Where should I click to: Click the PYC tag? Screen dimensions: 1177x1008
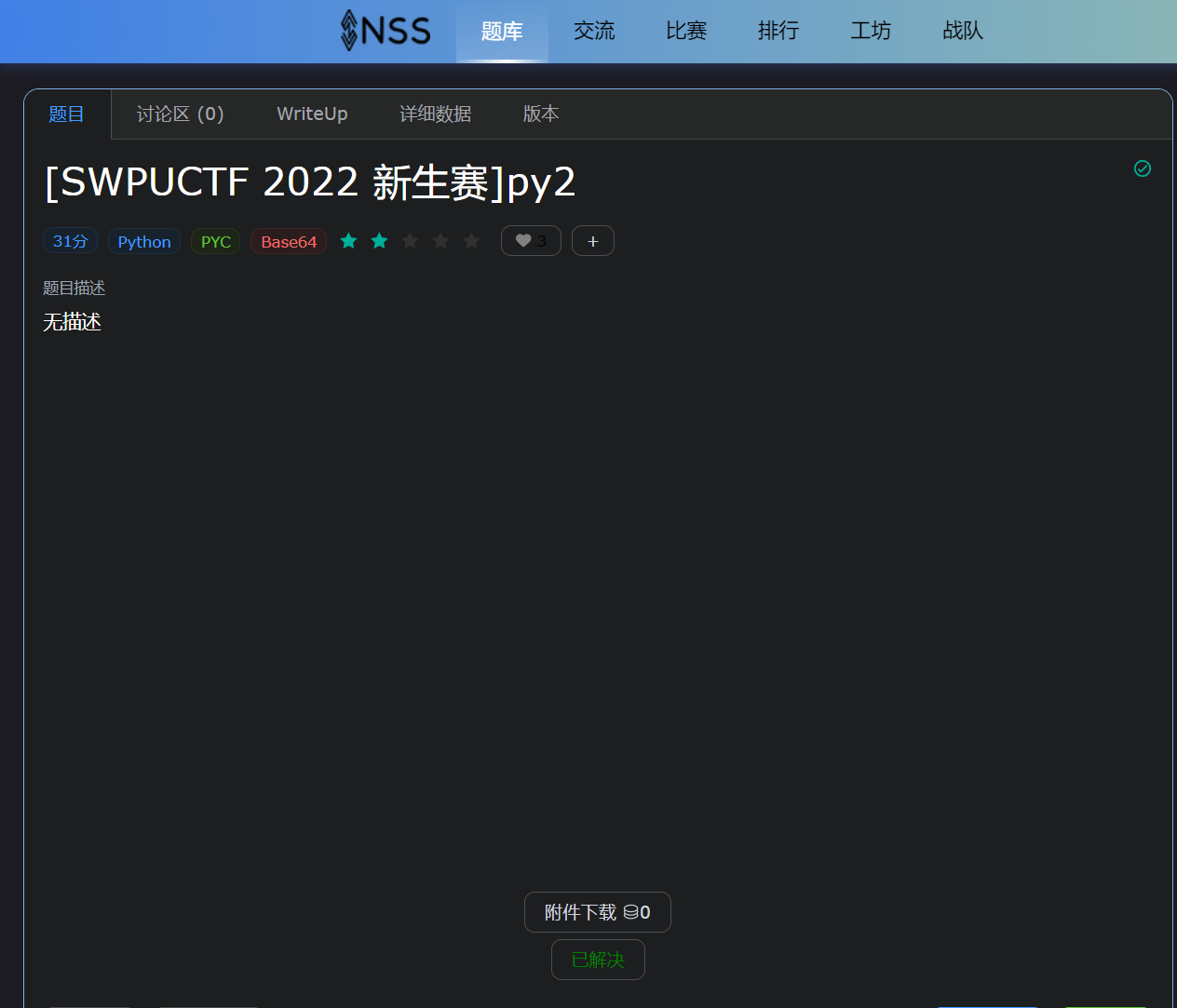216,241
